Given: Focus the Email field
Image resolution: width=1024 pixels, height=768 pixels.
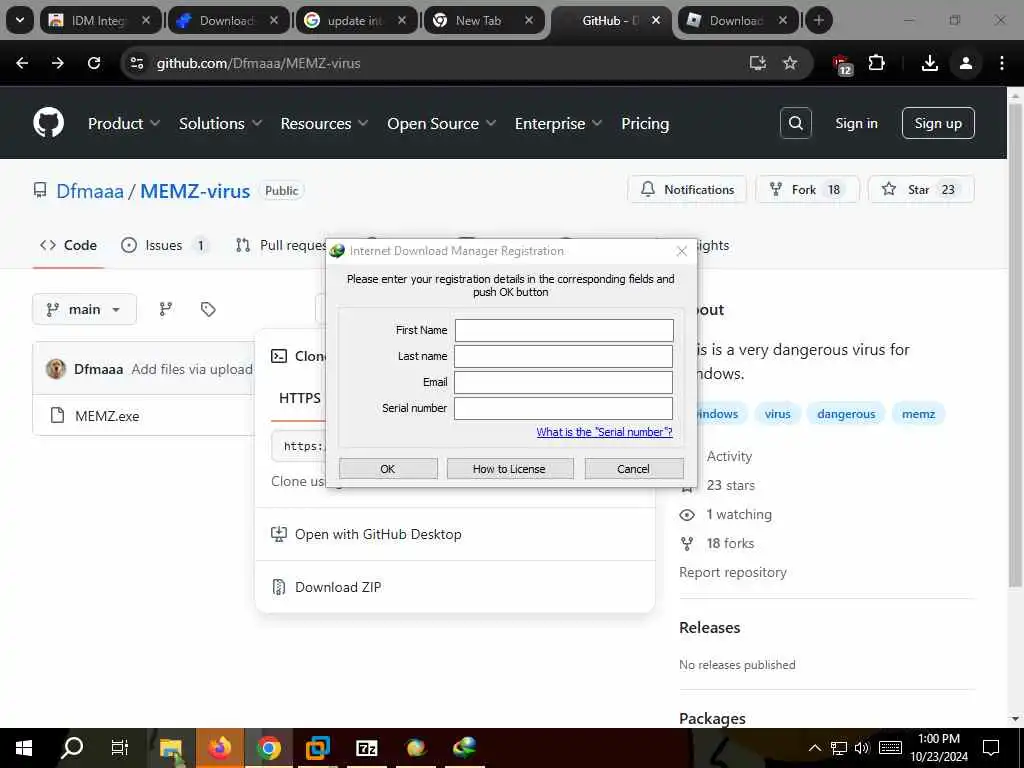Looking at the screenshot, I should pos(564,382).
